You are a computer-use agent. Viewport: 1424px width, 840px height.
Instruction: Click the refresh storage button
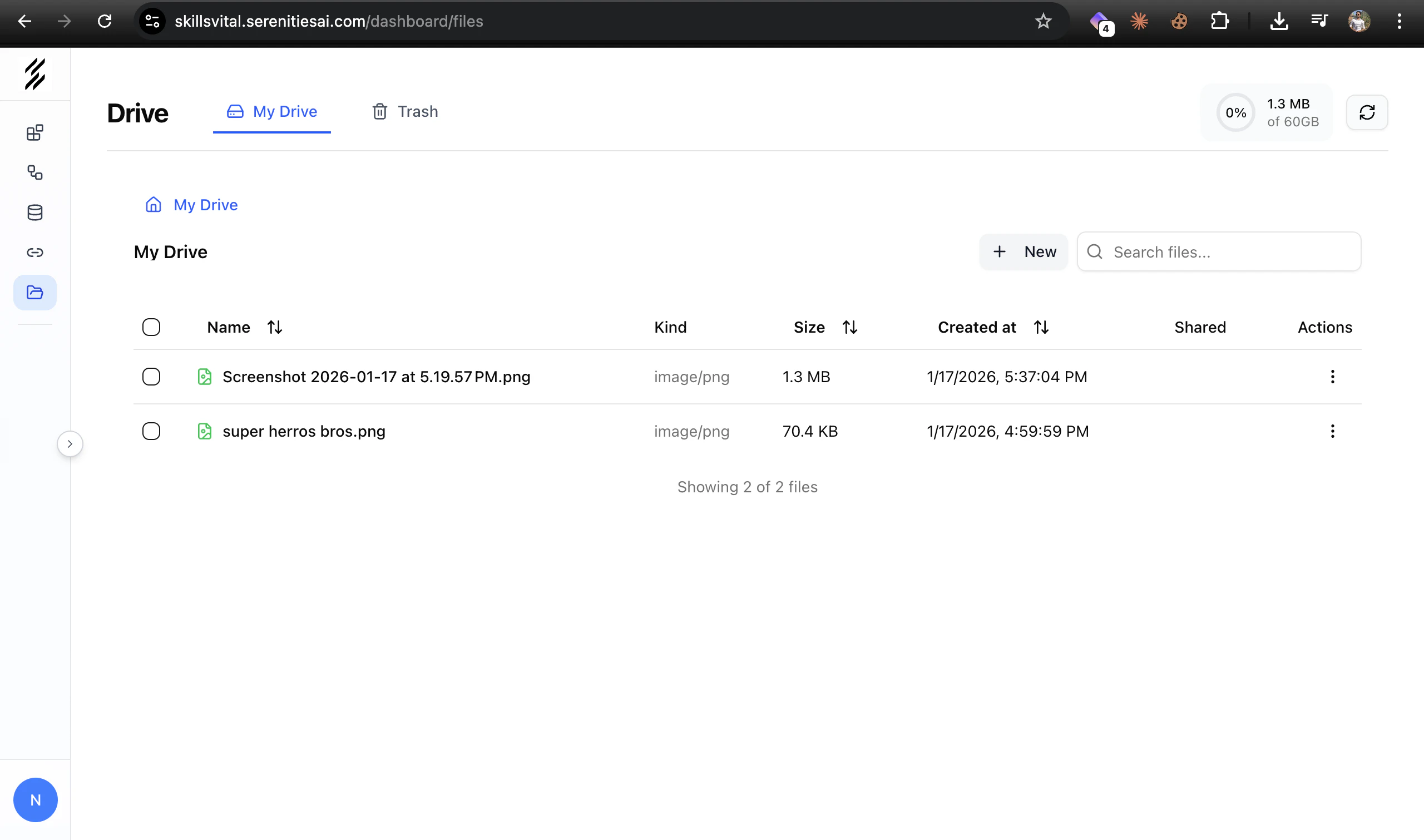(x=1367, y=112)
